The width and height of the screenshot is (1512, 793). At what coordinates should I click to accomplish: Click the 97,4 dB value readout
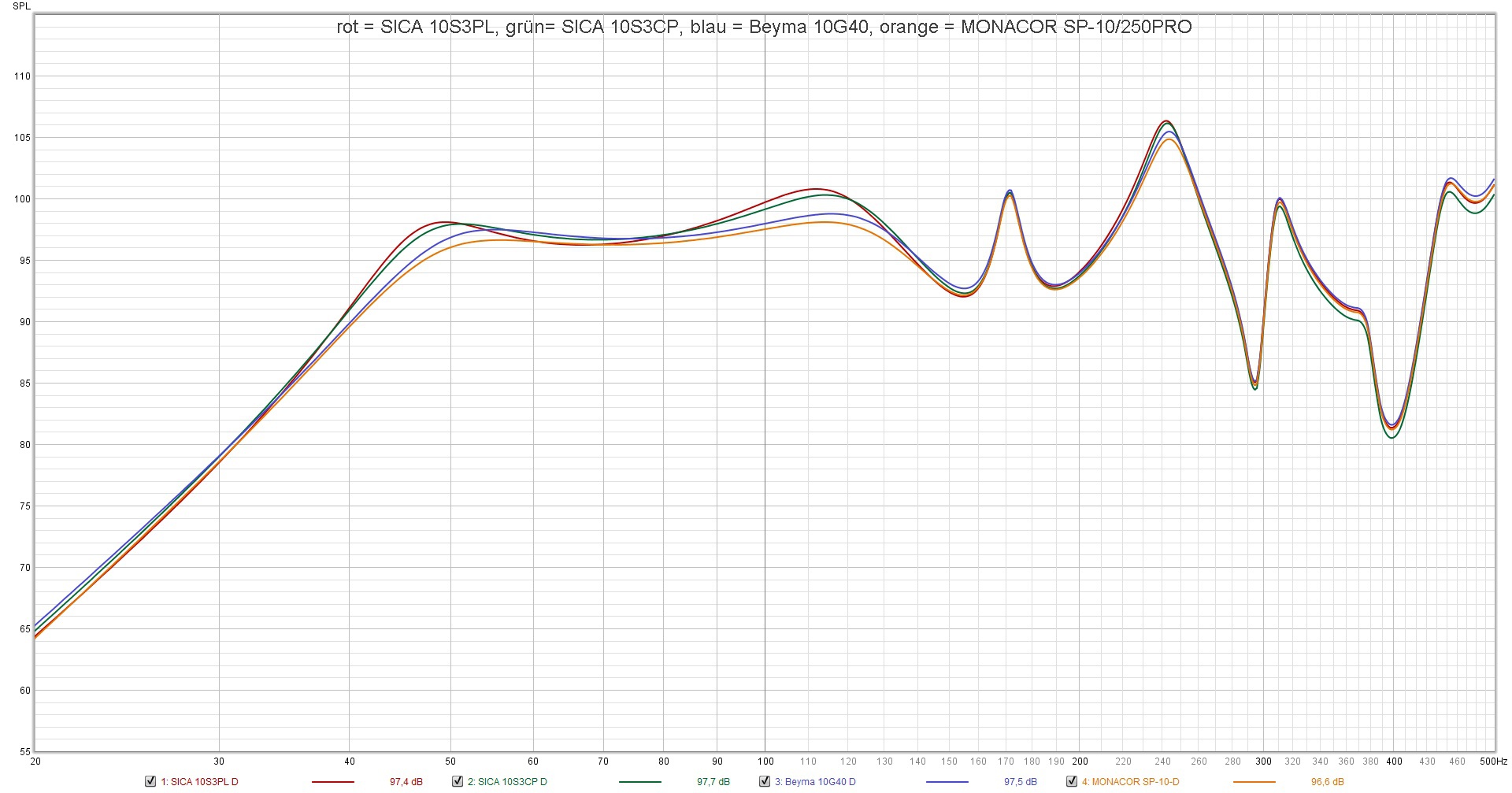tap(406, 782)
